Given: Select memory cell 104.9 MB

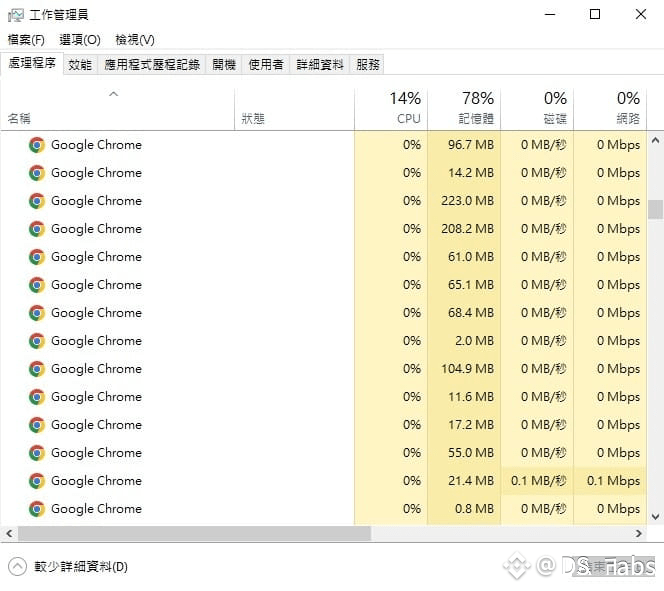Looking at the screenshot, I should (464, 369).
